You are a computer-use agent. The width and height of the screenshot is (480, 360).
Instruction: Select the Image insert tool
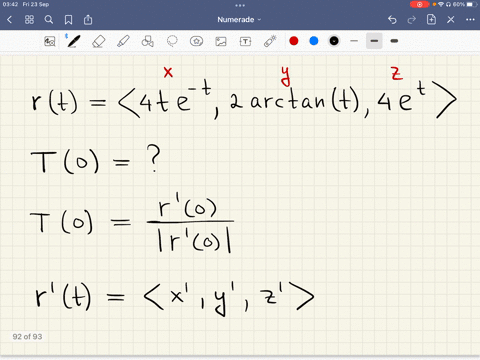[221, 41]
